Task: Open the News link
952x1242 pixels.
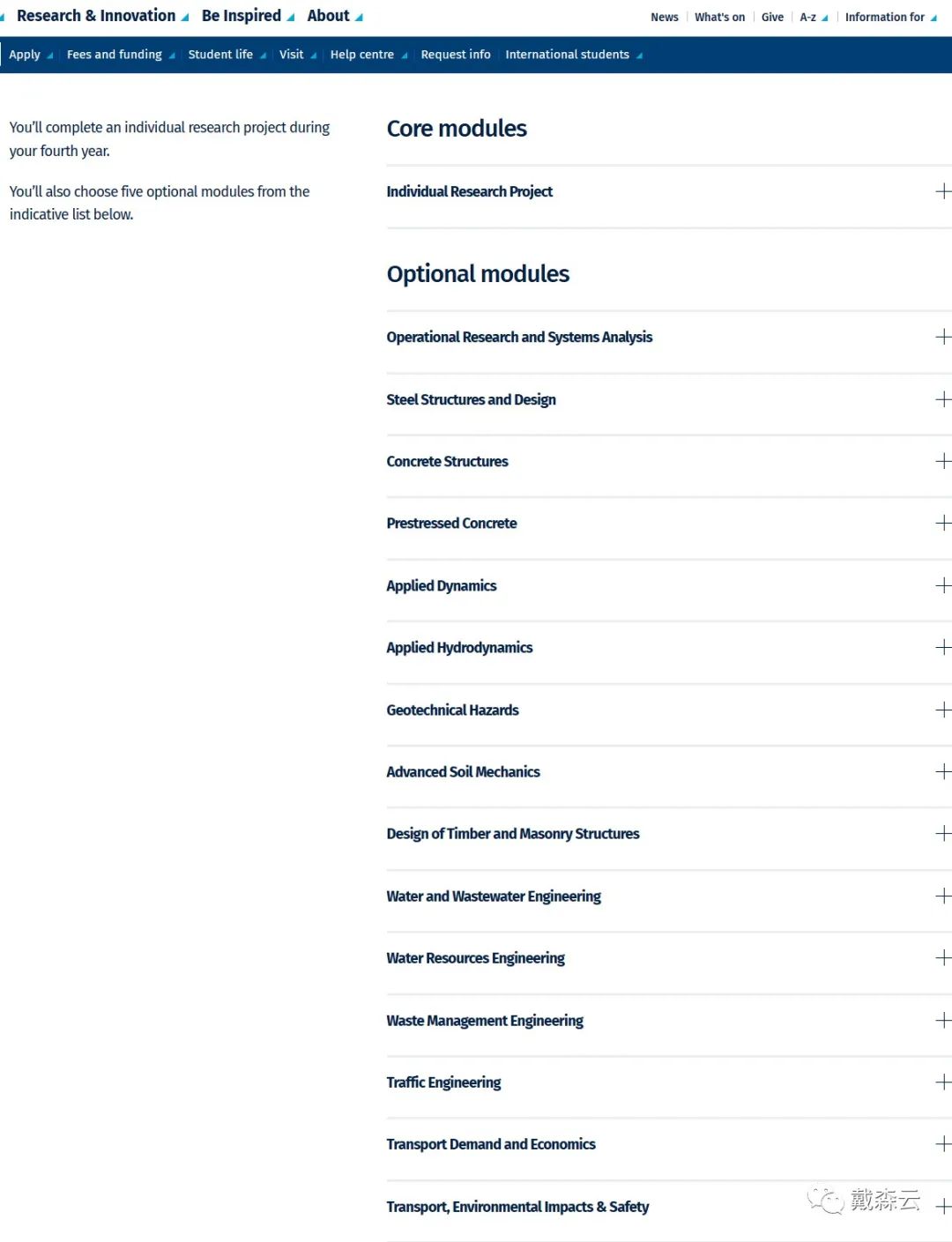Action: tap(665, 17)
